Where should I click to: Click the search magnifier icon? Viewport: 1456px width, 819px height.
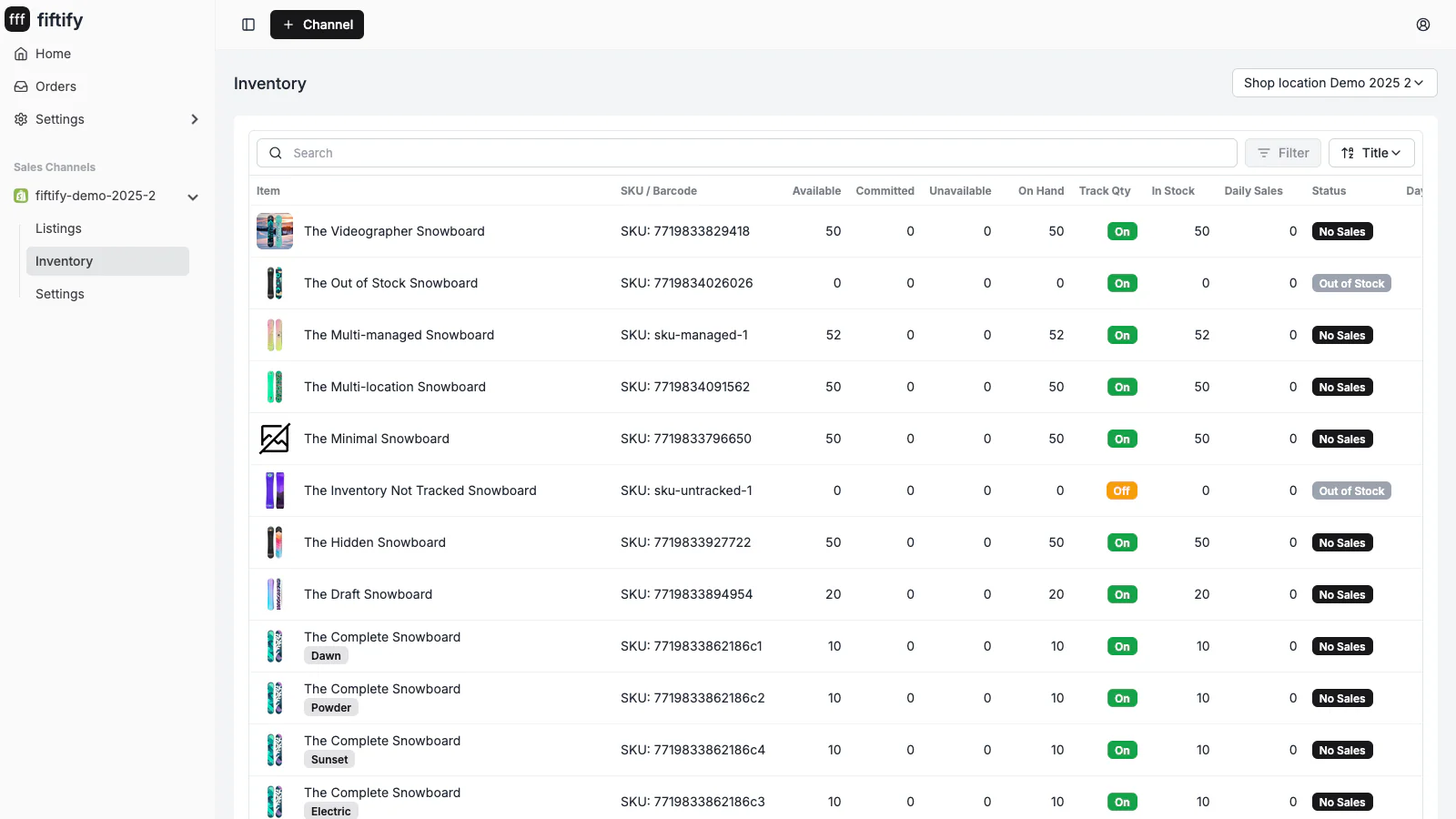point(276,153)
